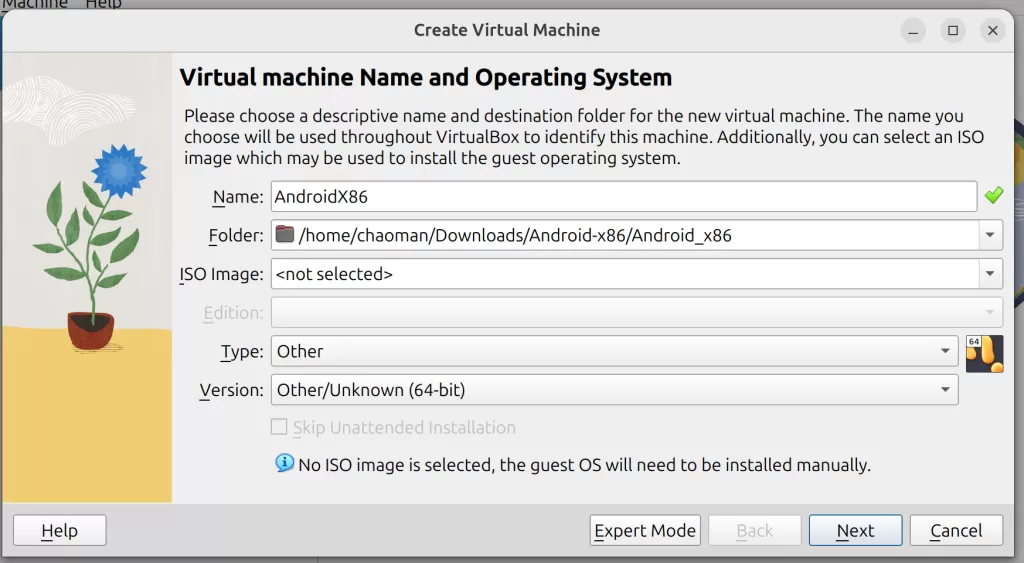Cancel the virtual machine creation
This screenshot has height=563, width=1024.
click(957, 531)
